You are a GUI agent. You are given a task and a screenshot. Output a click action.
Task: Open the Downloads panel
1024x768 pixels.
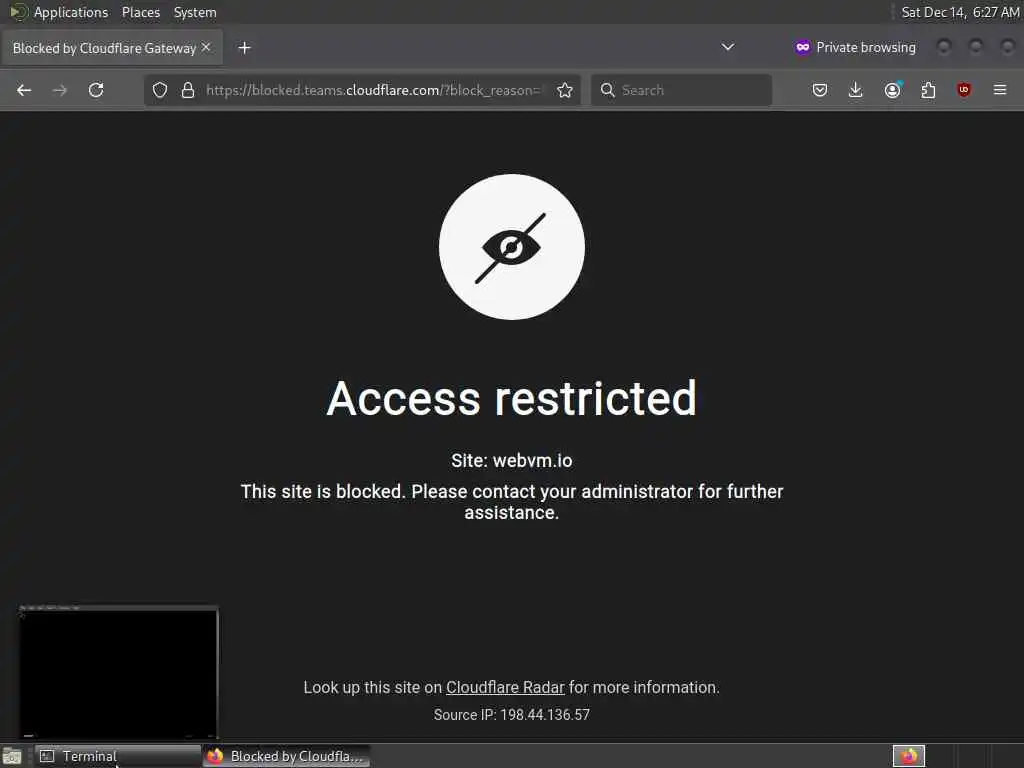[x=856, y=90]
